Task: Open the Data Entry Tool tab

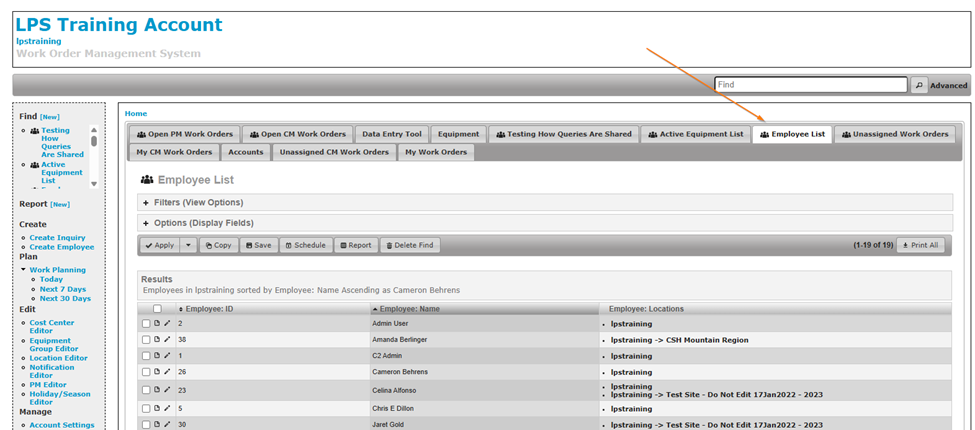Action: coord(392,134)
